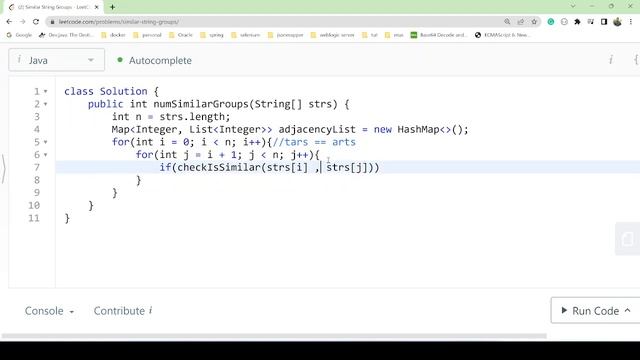Select the Similar String Groups browser tab
The height and width of the screenshot is (360, 640).
53,7
